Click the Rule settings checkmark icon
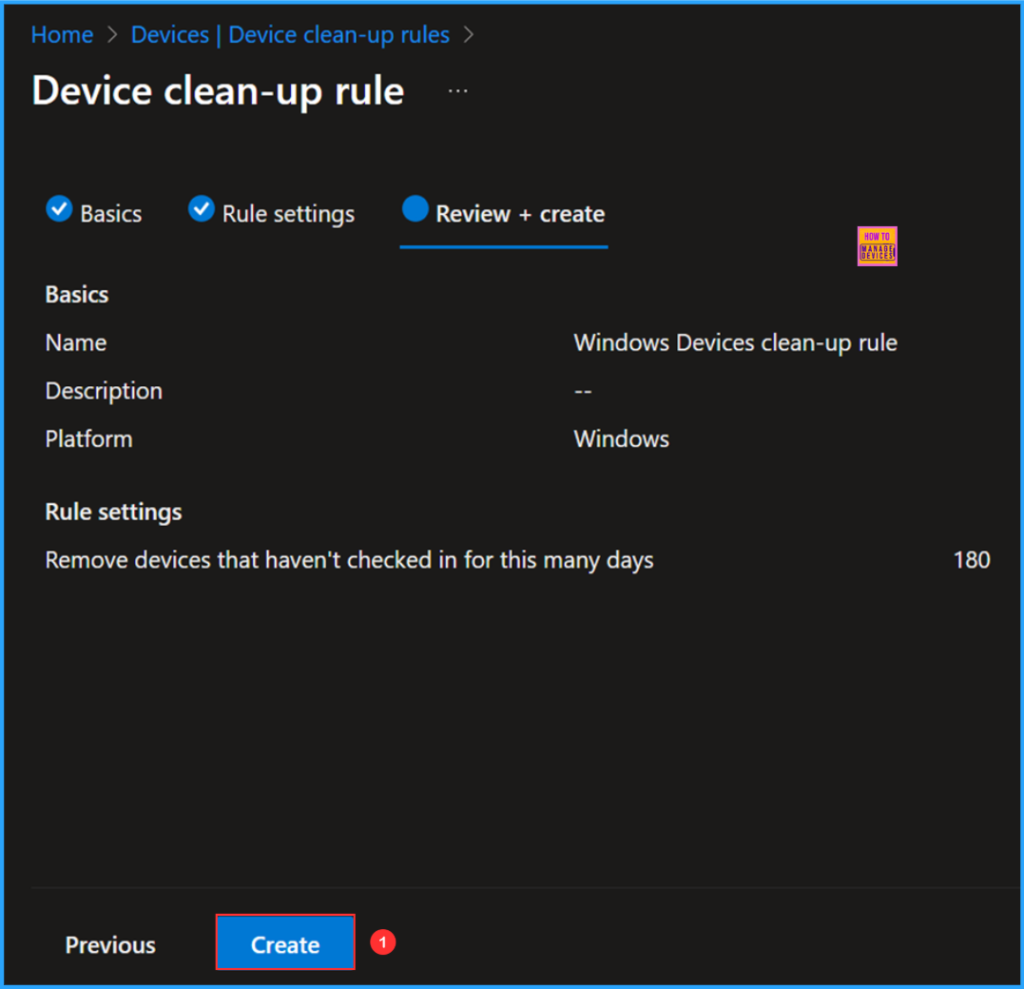 click(x=201, y=209)
